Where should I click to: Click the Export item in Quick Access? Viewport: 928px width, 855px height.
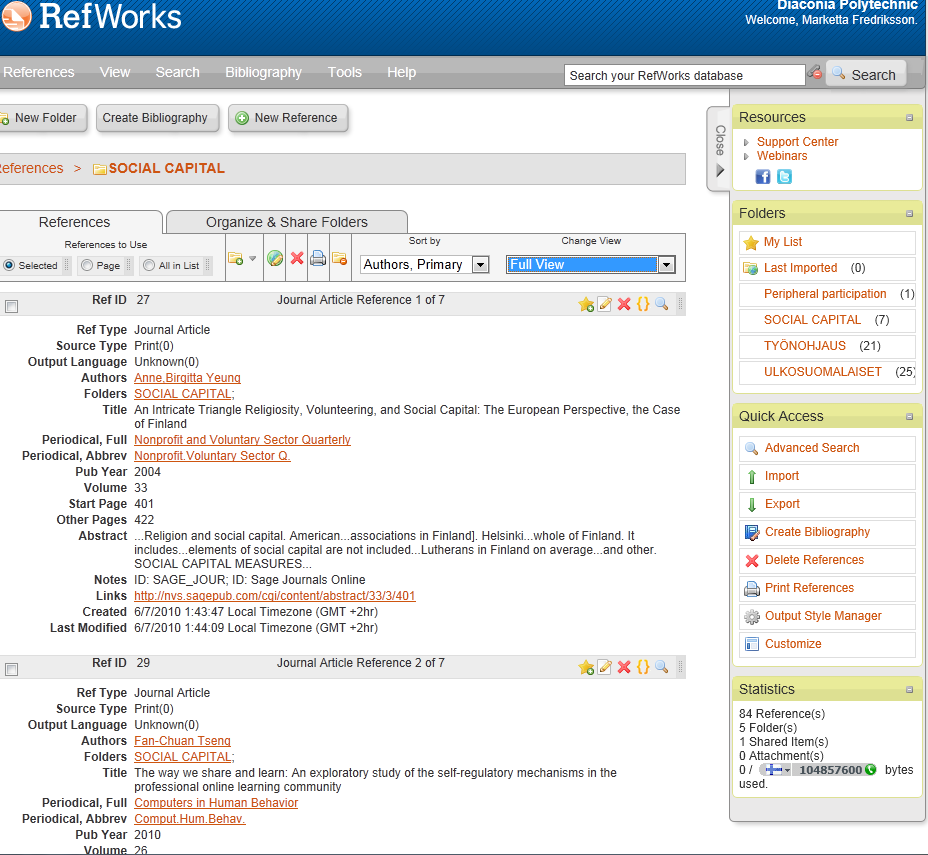[782, 504]
